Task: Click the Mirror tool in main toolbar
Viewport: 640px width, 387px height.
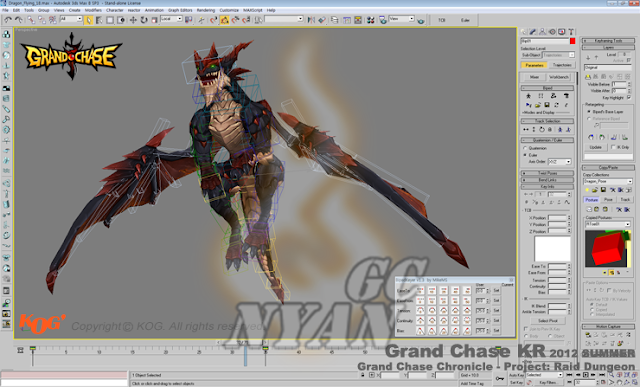Action: click(x=311, y=20)
